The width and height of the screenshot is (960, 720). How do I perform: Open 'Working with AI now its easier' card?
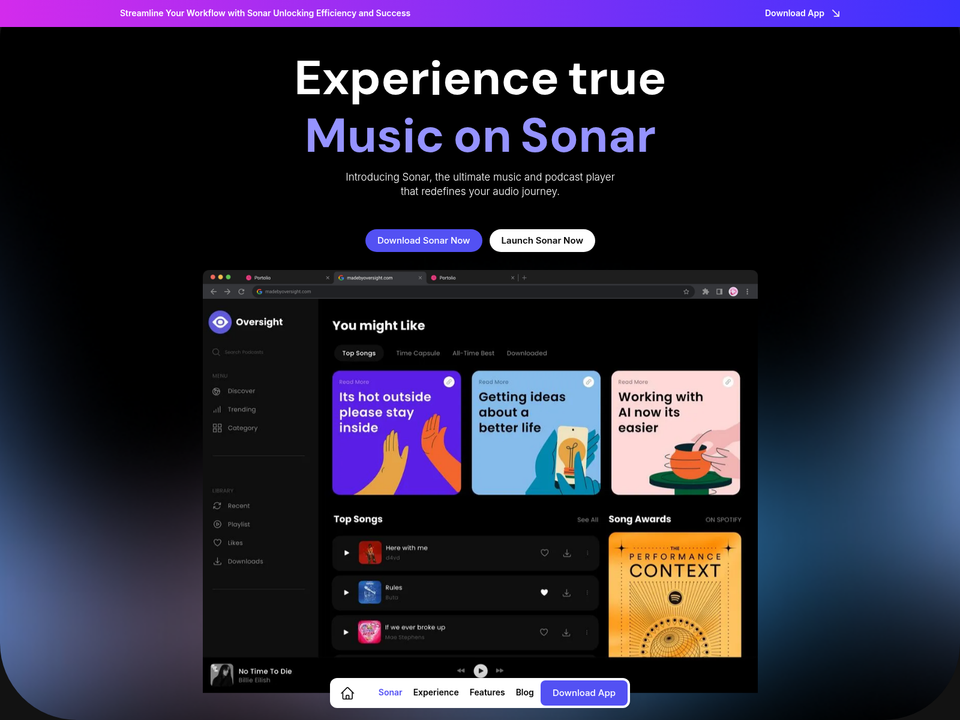coord(676,433)
